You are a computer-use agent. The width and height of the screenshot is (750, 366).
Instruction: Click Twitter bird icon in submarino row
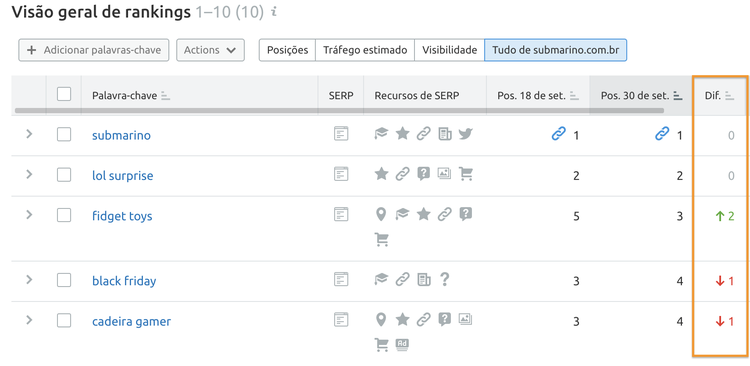pyautogui.click(x=465, y=134)
